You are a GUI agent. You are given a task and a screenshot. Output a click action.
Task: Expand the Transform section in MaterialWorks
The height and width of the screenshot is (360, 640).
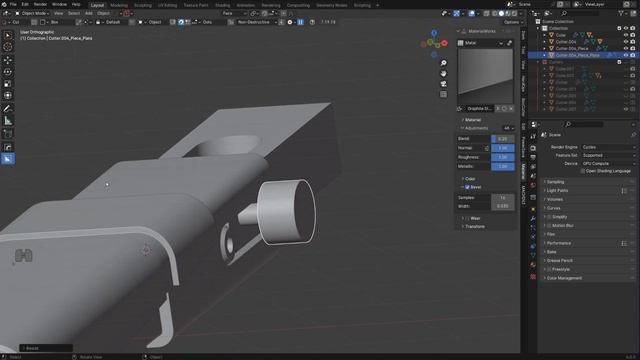pyautogui.click(x=475, y=227)
